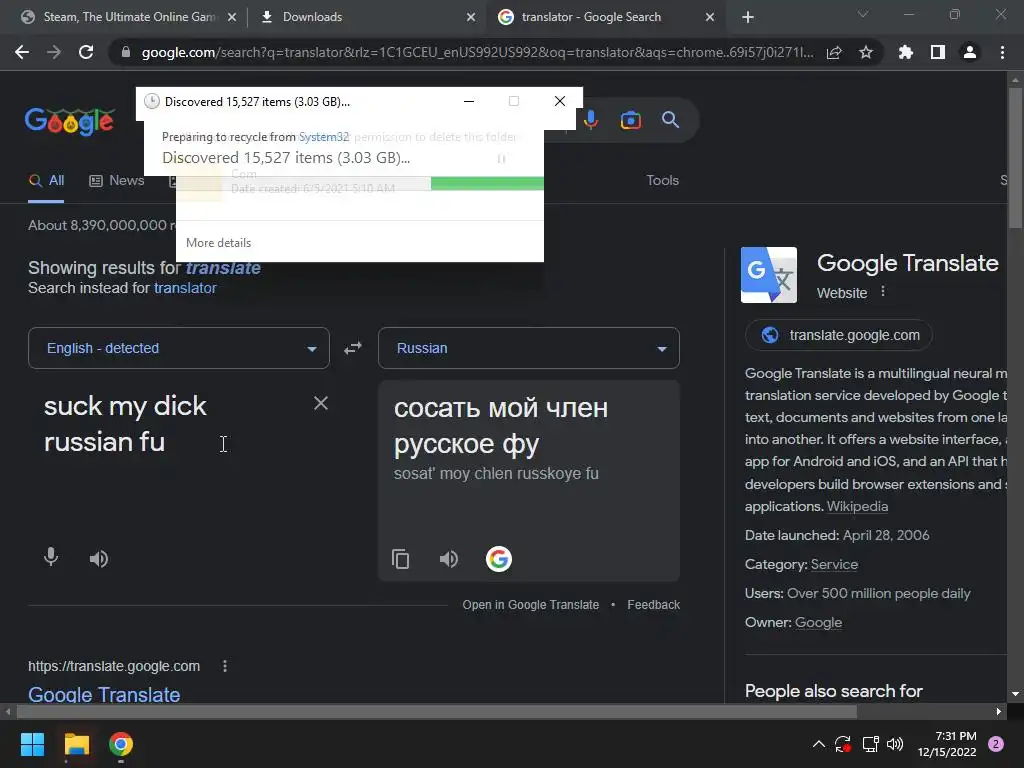The image size is (1024, 768).
Task: Go back using browser back arrow
Action: click(22, 52)
